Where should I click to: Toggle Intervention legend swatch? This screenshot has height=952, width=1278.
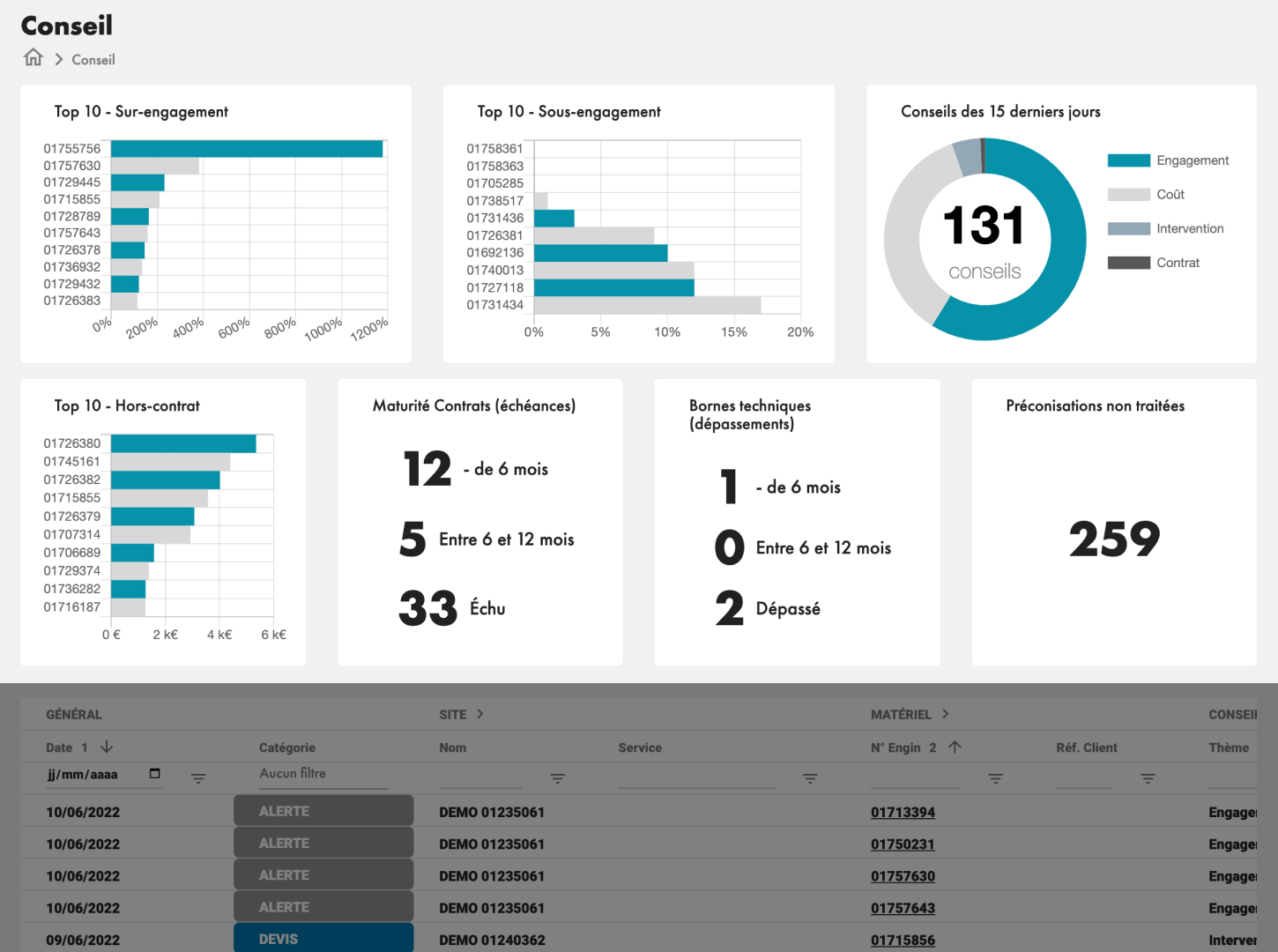(x=1128, y=229)
